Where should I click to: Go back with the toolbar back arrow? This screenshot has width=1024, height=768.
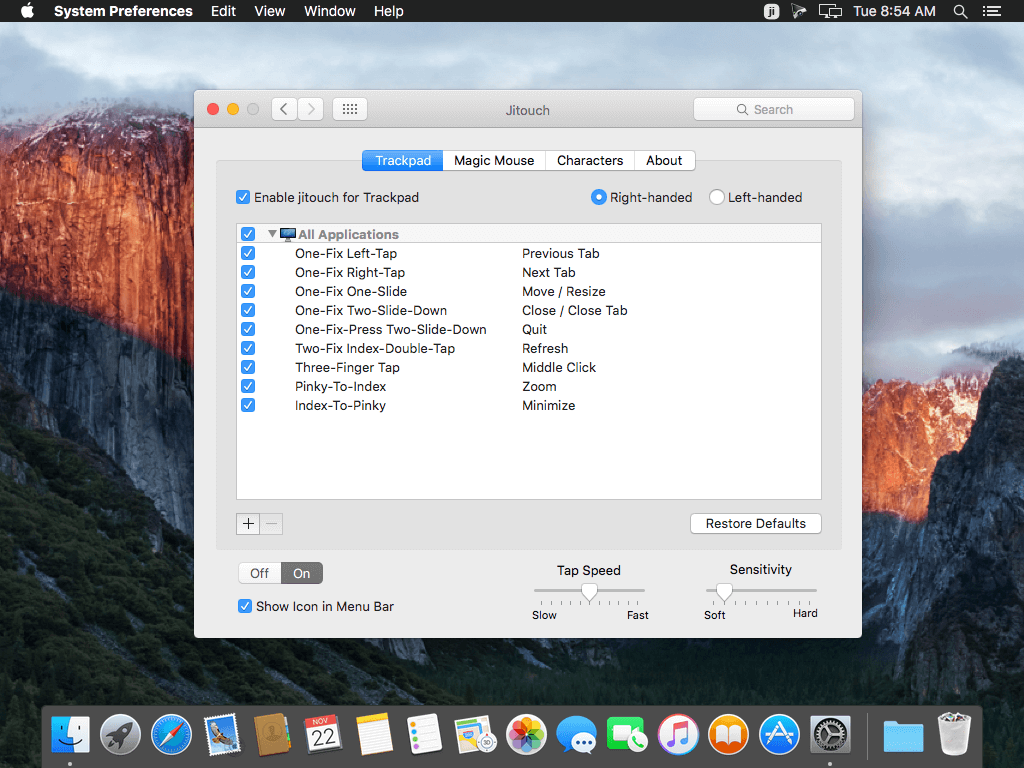pos(284,109)
